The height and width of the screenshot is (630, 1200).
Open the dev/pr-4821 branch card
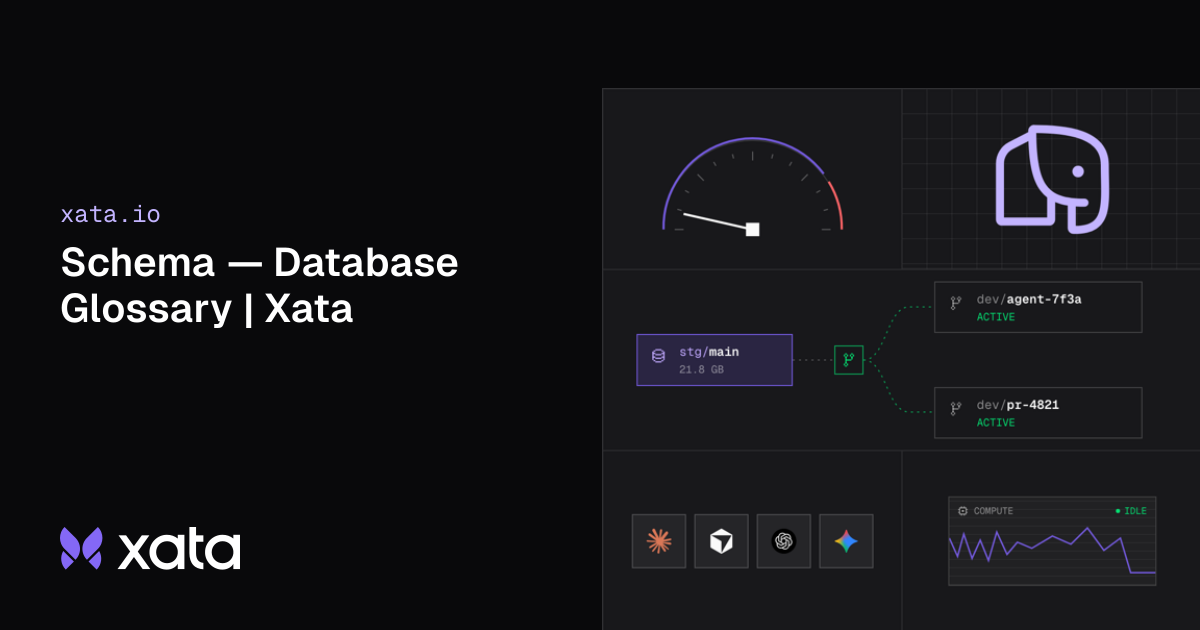(1038, 413)
